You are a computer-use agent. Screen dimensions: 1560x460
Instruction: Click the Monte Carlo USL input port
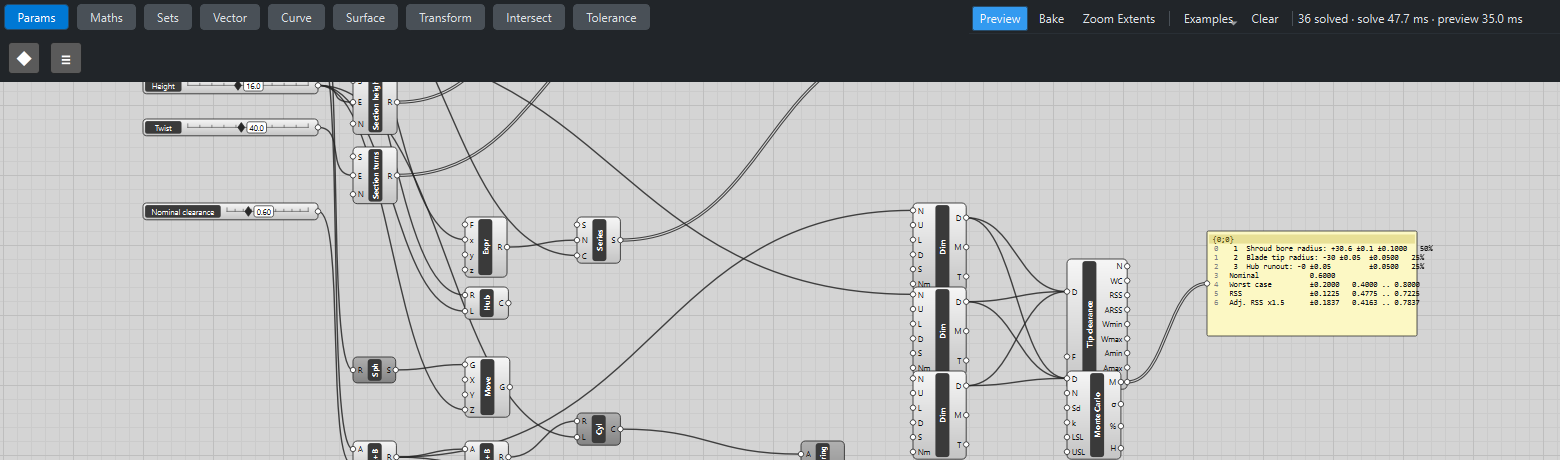click(1067, 452)
